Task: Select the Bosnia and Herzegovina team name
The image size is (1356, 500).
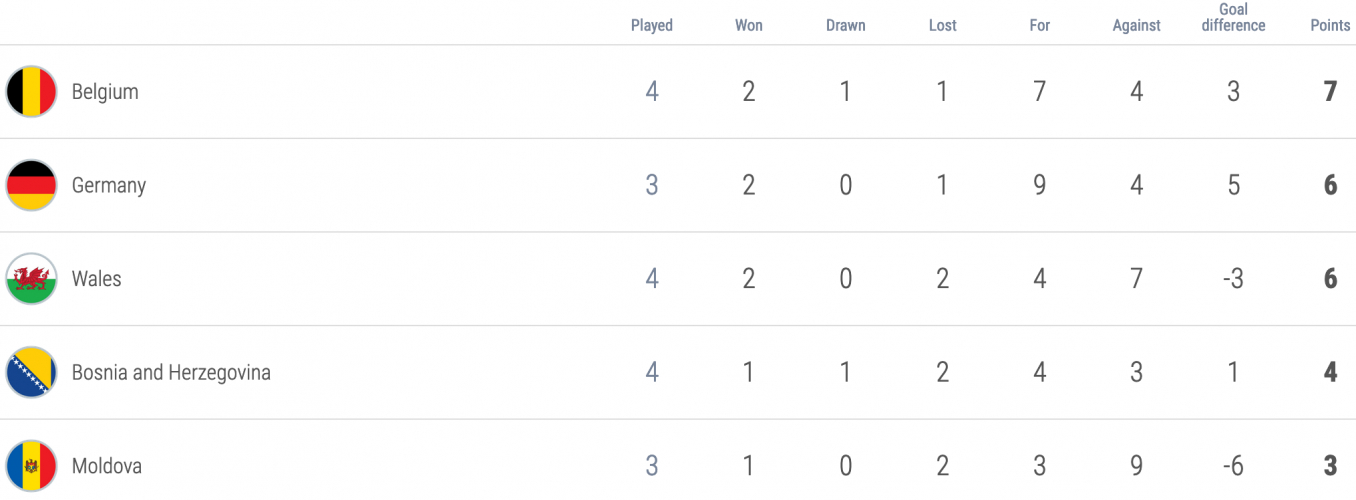Action: [x=171, y=373]
